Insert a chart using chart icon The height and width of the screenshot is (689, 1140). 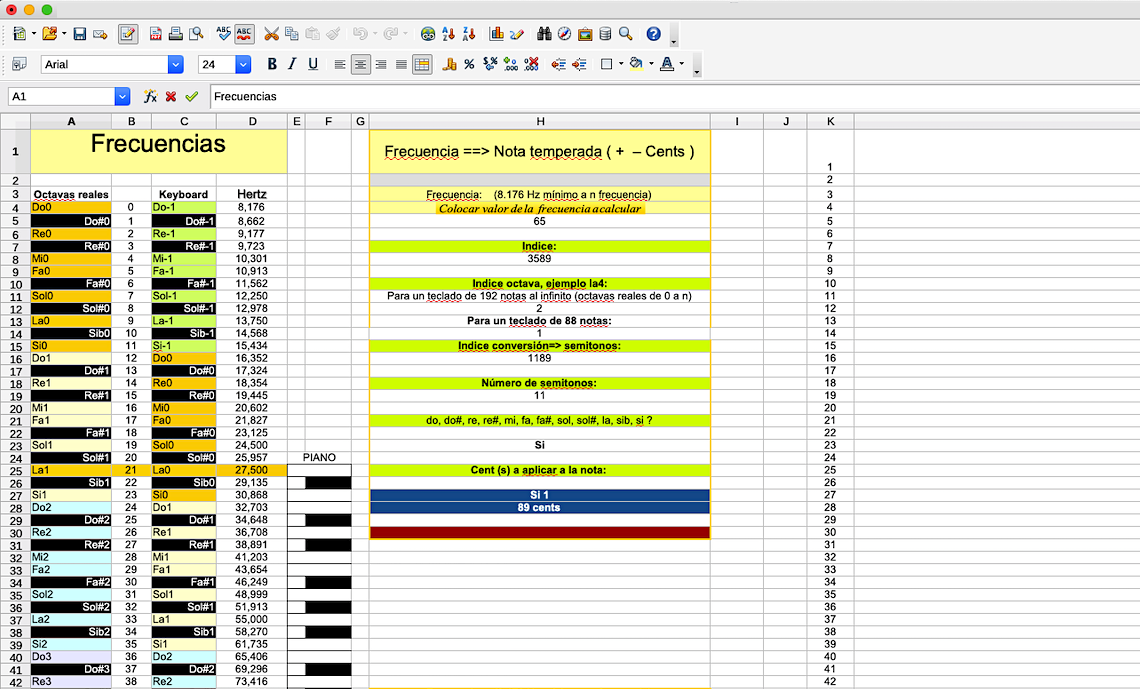pos(497,34)
